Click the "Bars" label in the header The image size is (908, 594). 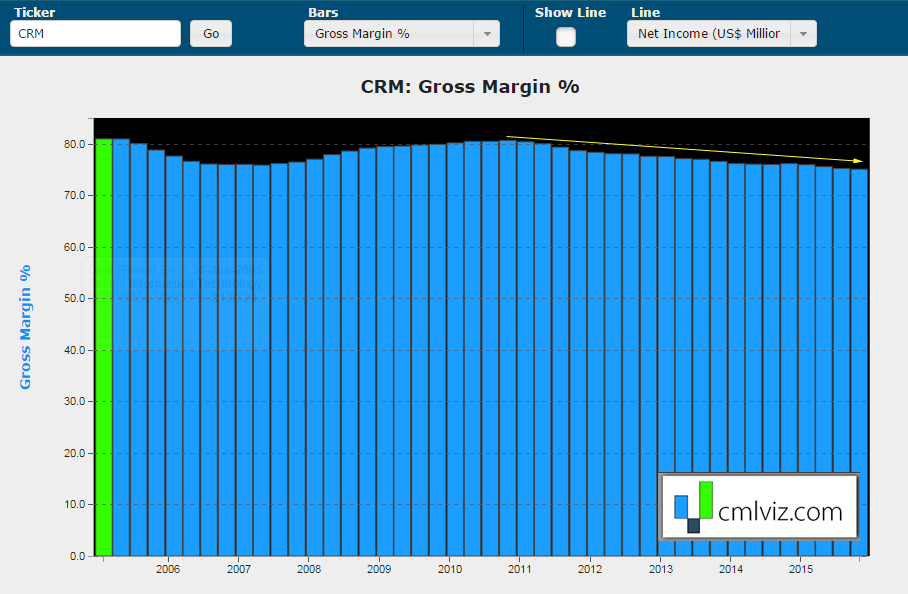(x=323, y=12)
